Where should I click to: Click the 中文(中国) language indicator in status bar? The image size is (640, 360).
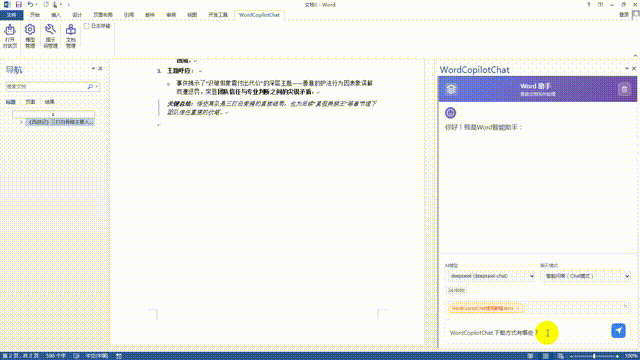pos(97,356)
